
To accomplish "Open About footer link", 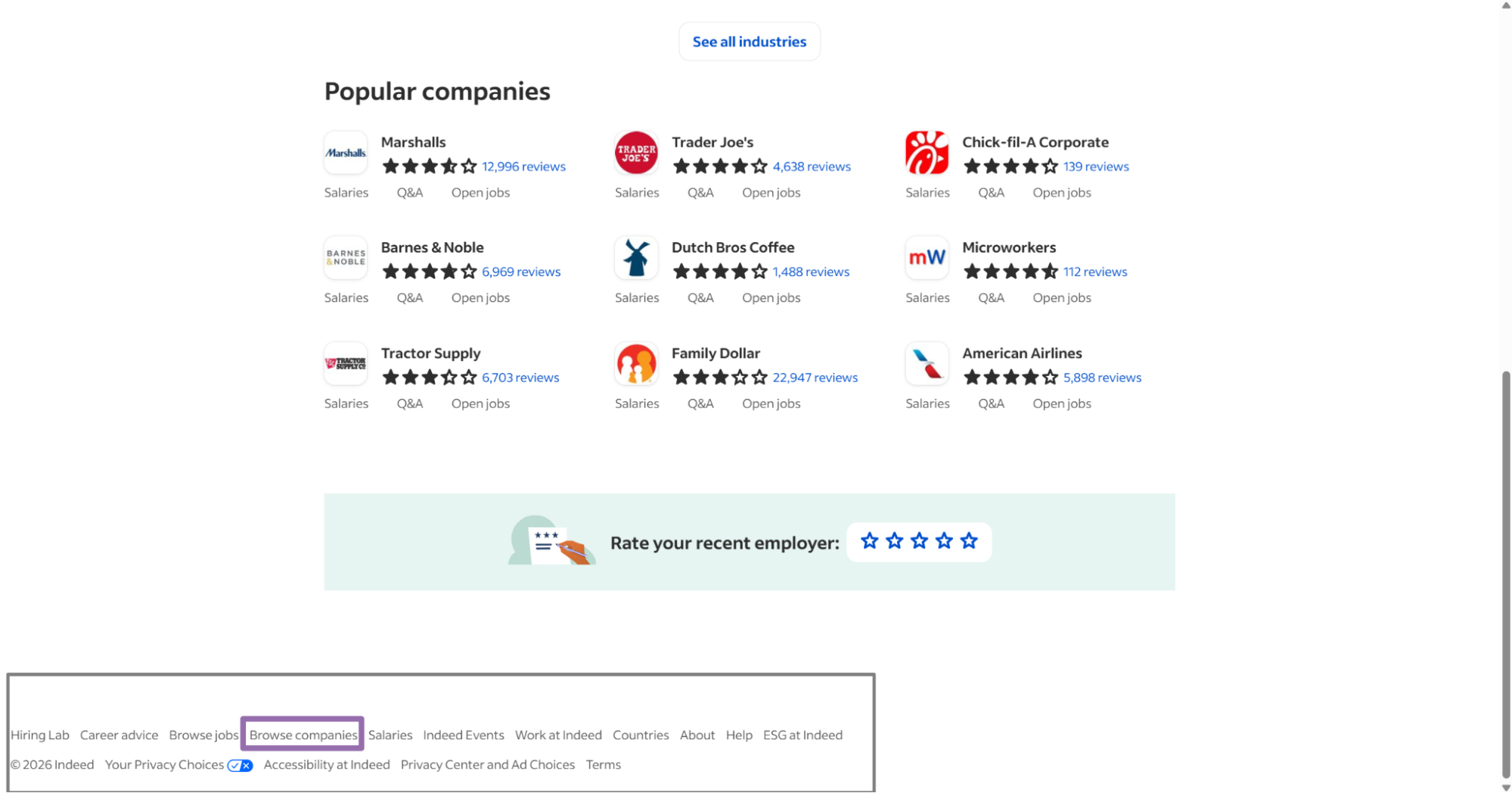I will [697, 735].
